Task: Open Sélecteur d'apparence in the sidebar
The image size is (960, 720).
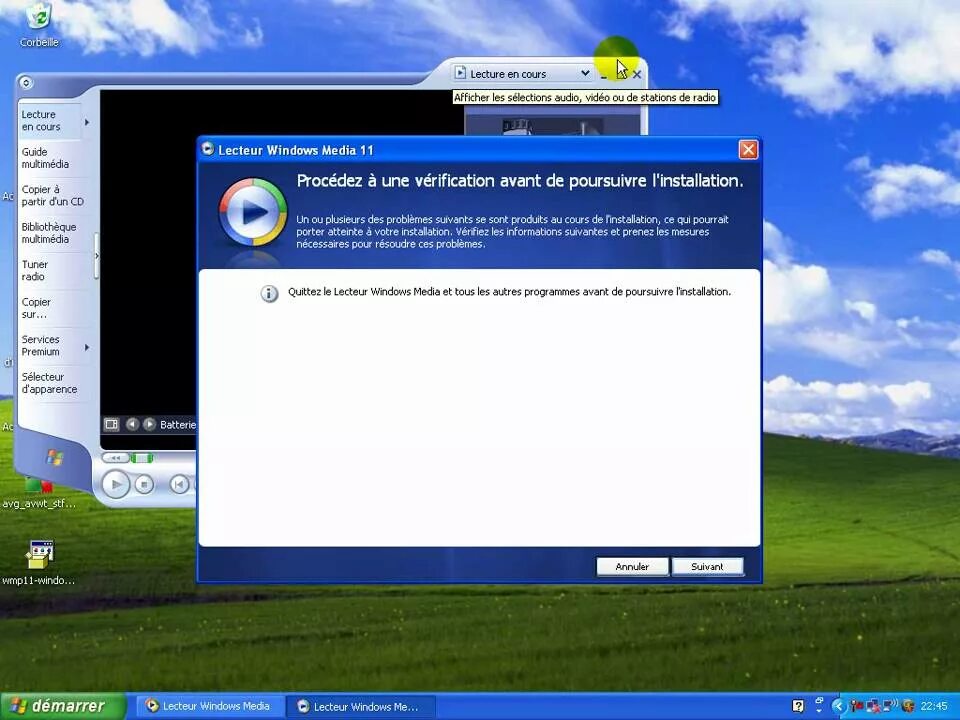Action: pos(50,383)
